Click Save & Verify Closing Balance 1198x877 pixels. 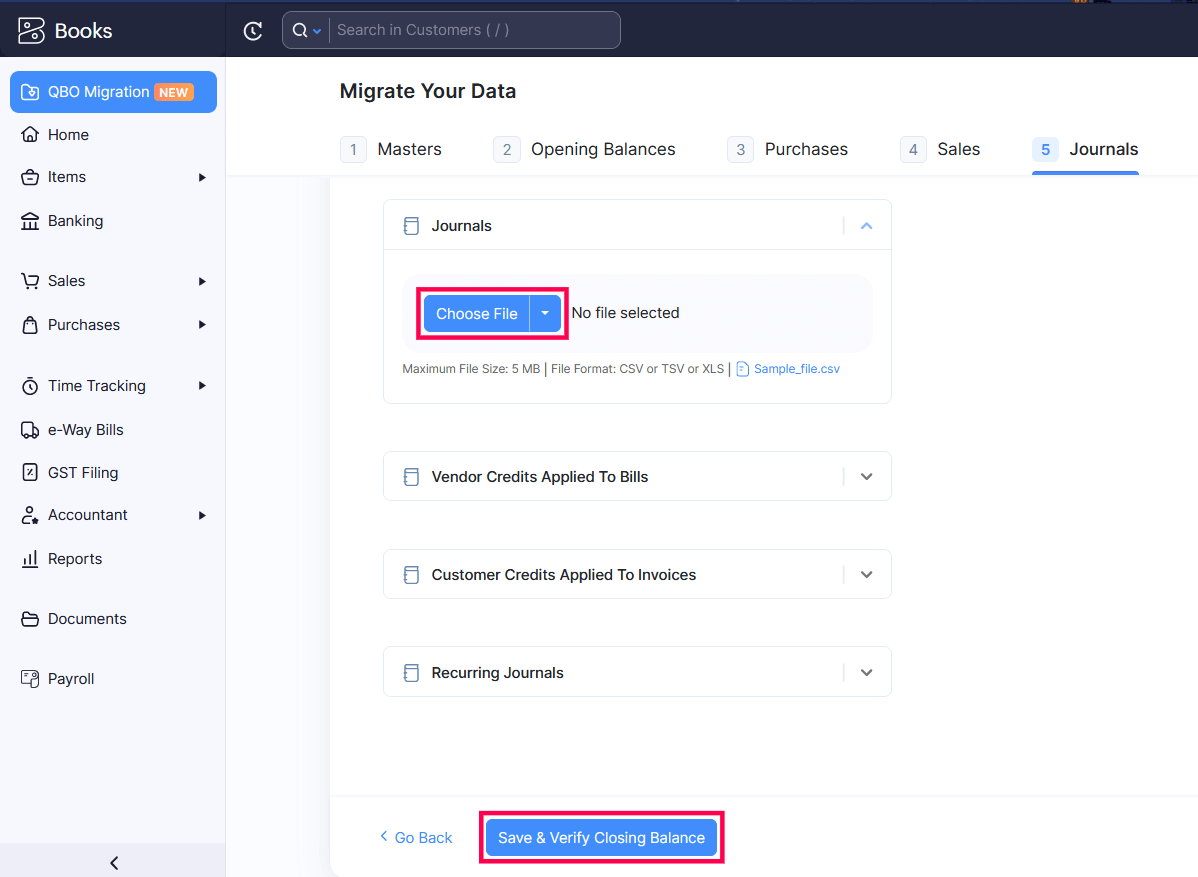coord(601,837)
